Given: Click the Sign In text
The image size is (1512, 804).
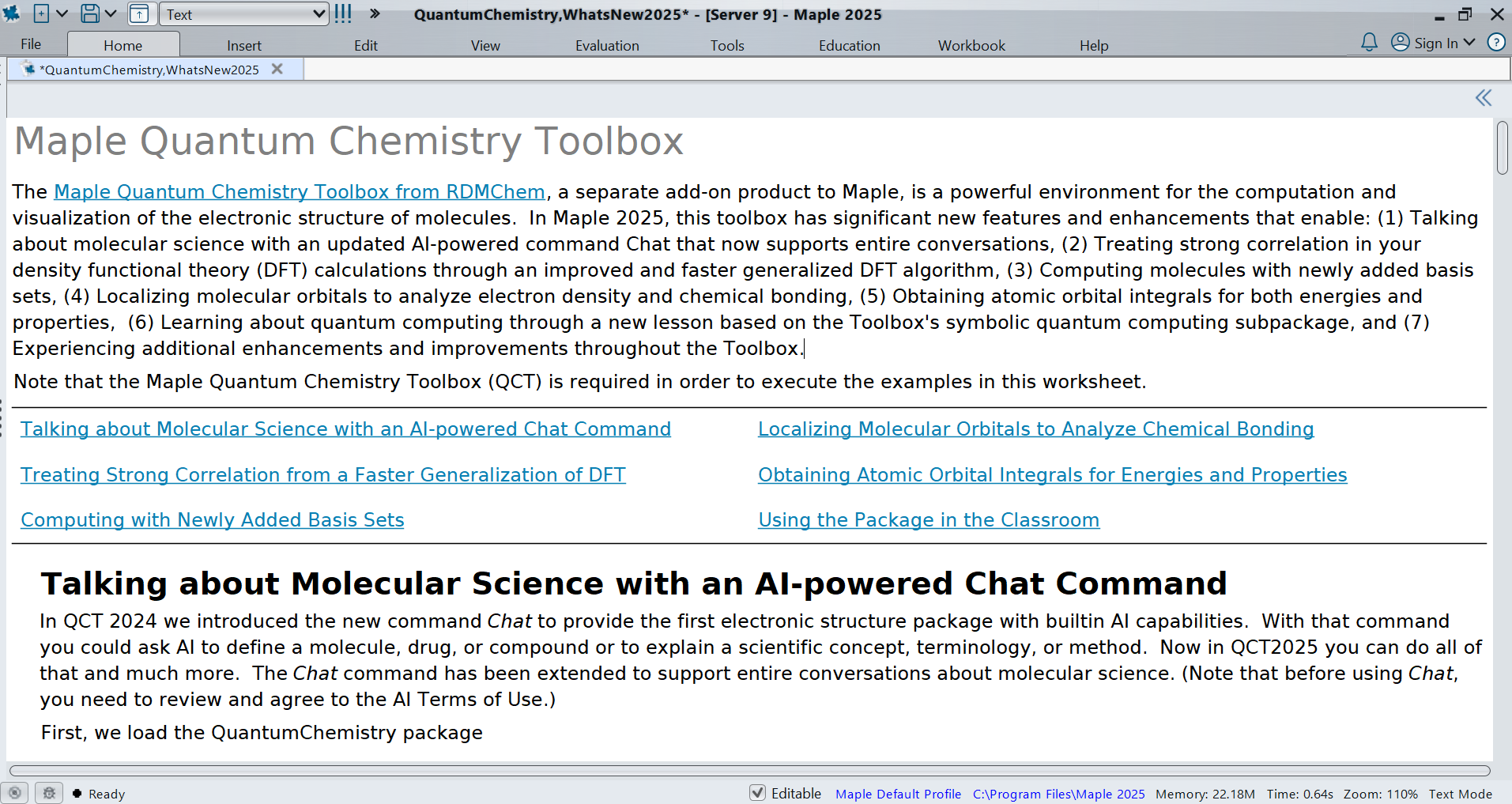Looking at the screenshot, I should click(1436, 43).
